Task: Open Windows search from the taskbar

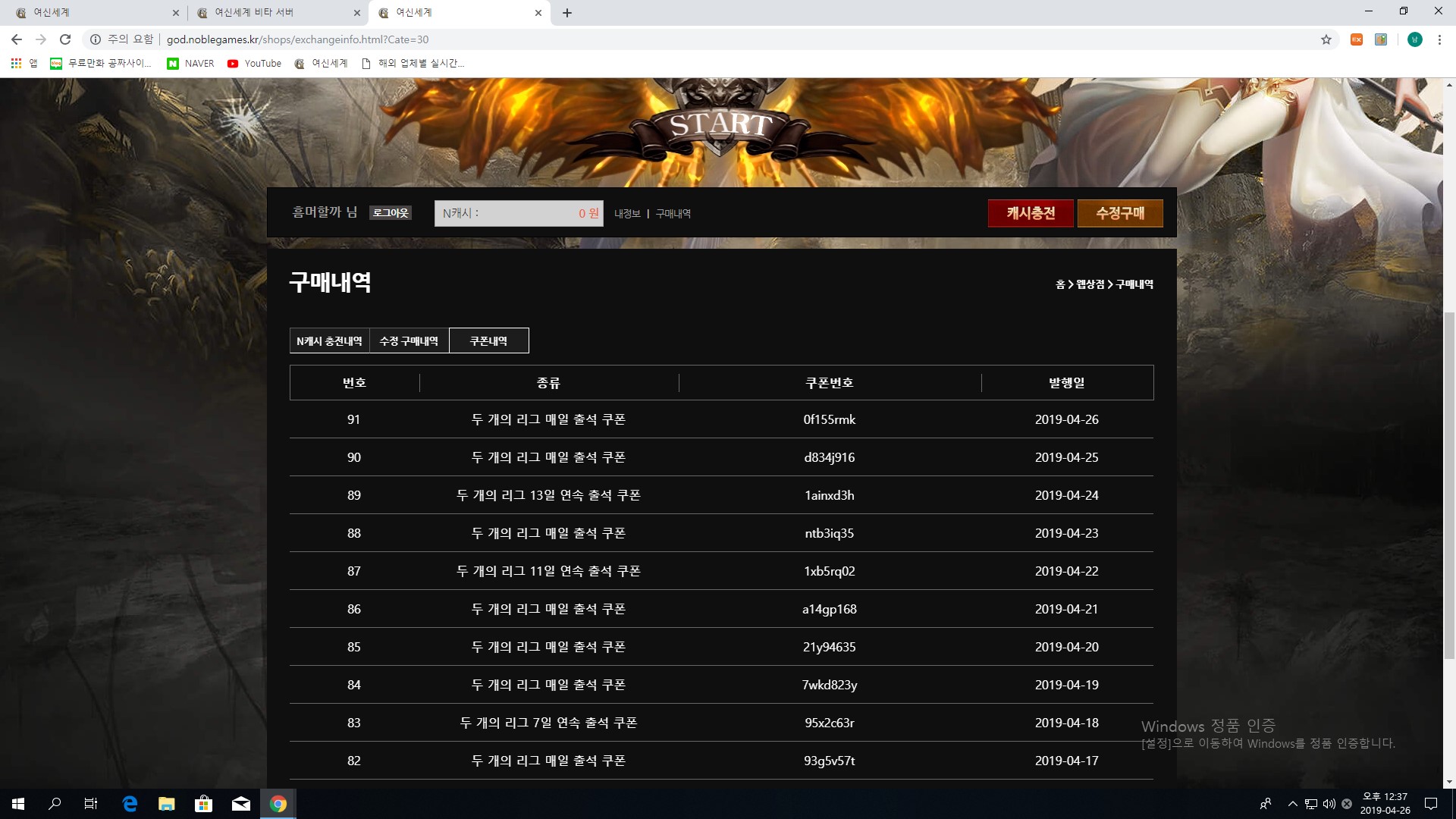Action: [55, 804]
